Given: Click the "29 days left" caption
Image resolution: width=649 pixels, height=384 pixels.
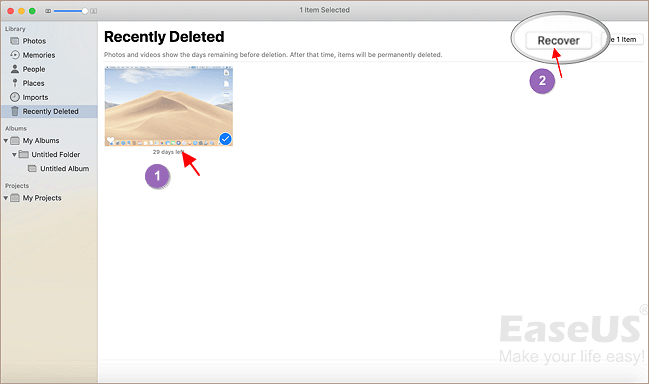Looking at the screenshot, I should [x=168, y=152].
